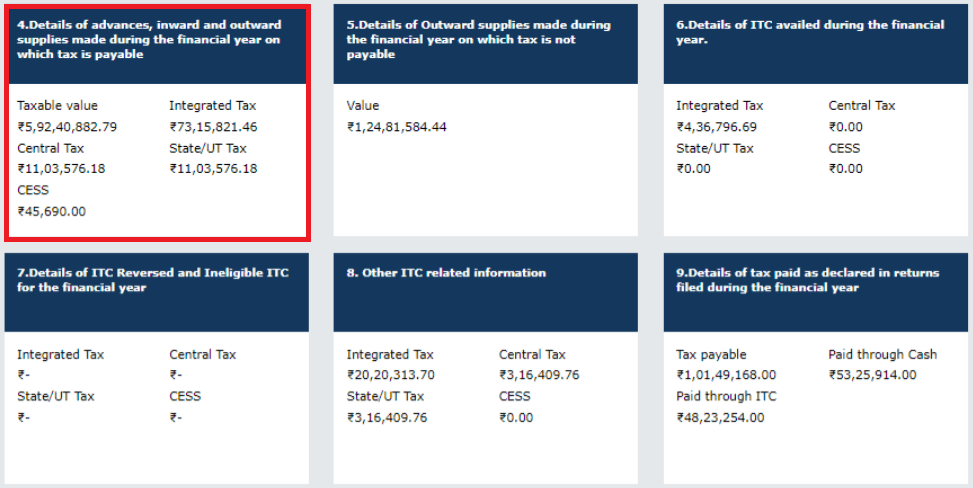Click Integrated Tax ₹20,20,313.70 in tile 8
This screenshot has height=488, width=973.
point(390,375)
